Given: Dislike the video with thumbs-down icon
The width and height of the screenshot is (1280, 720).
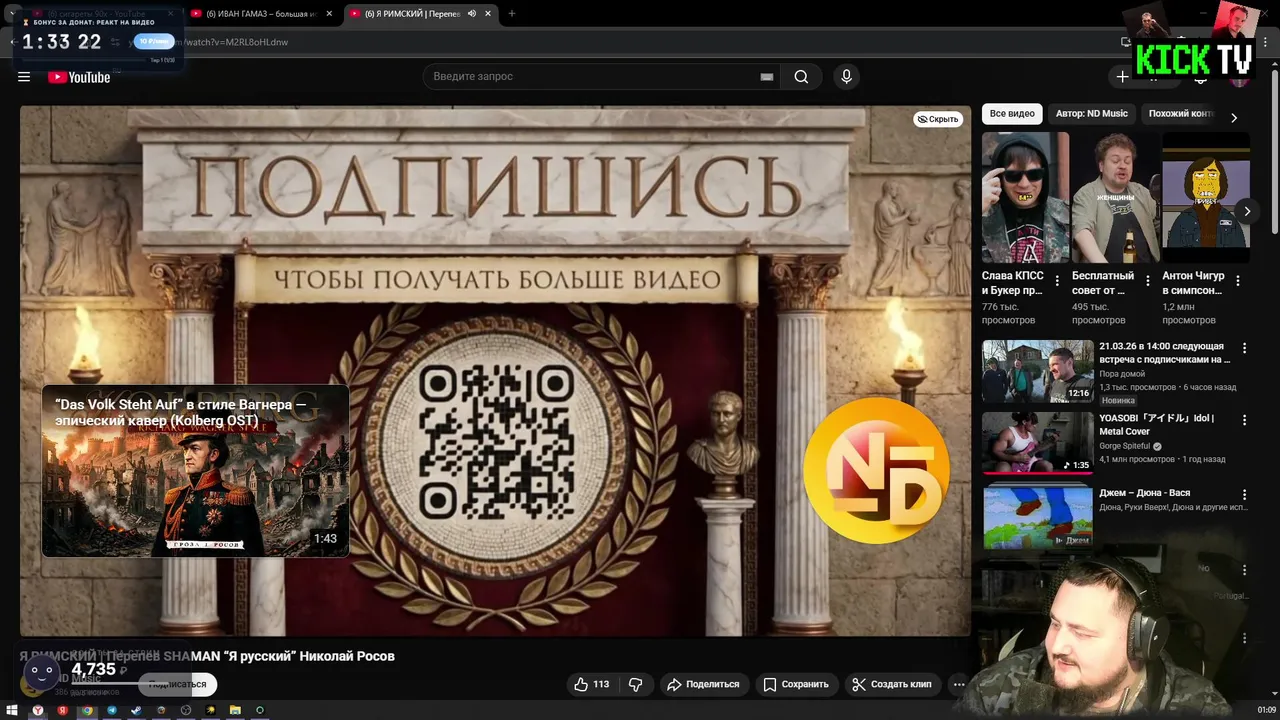Looking at the screenshot, I should 635,684.
